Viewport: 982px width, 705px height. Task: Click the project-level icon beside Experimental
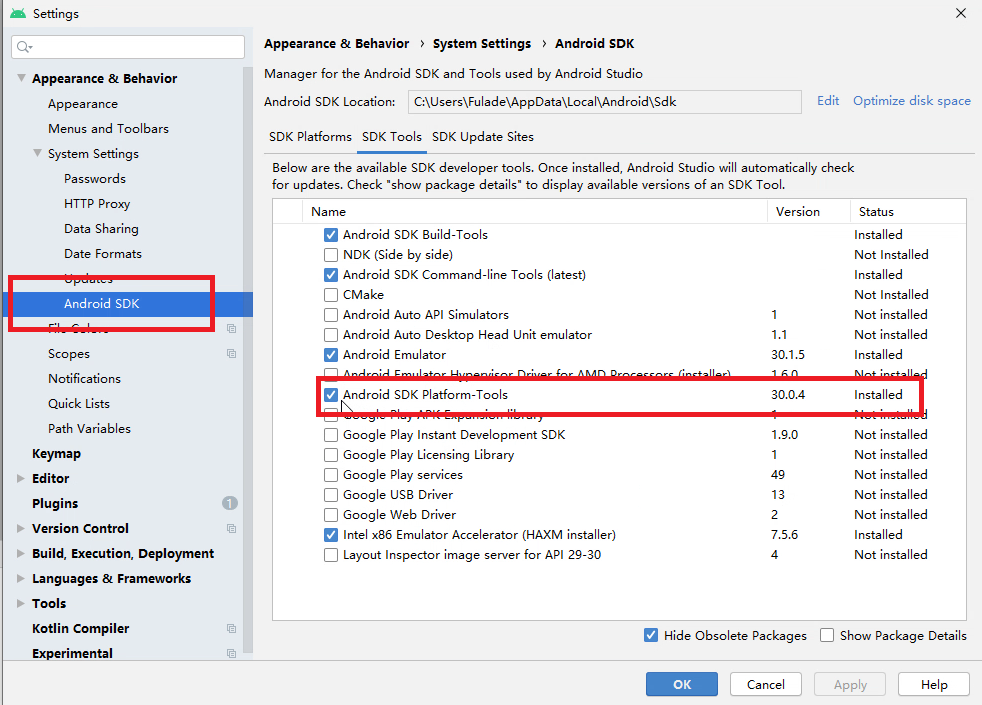(231, 653)
